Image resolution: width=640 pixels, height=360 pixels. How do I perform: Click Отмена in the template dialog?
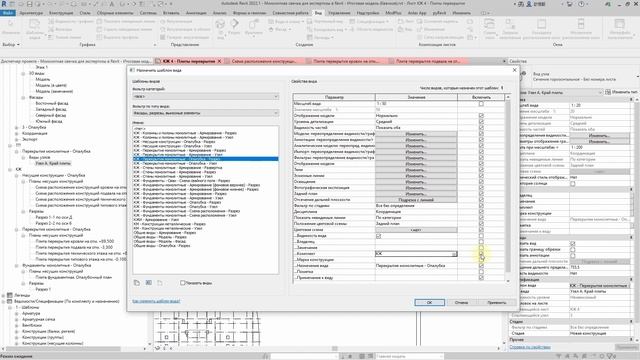461,302
